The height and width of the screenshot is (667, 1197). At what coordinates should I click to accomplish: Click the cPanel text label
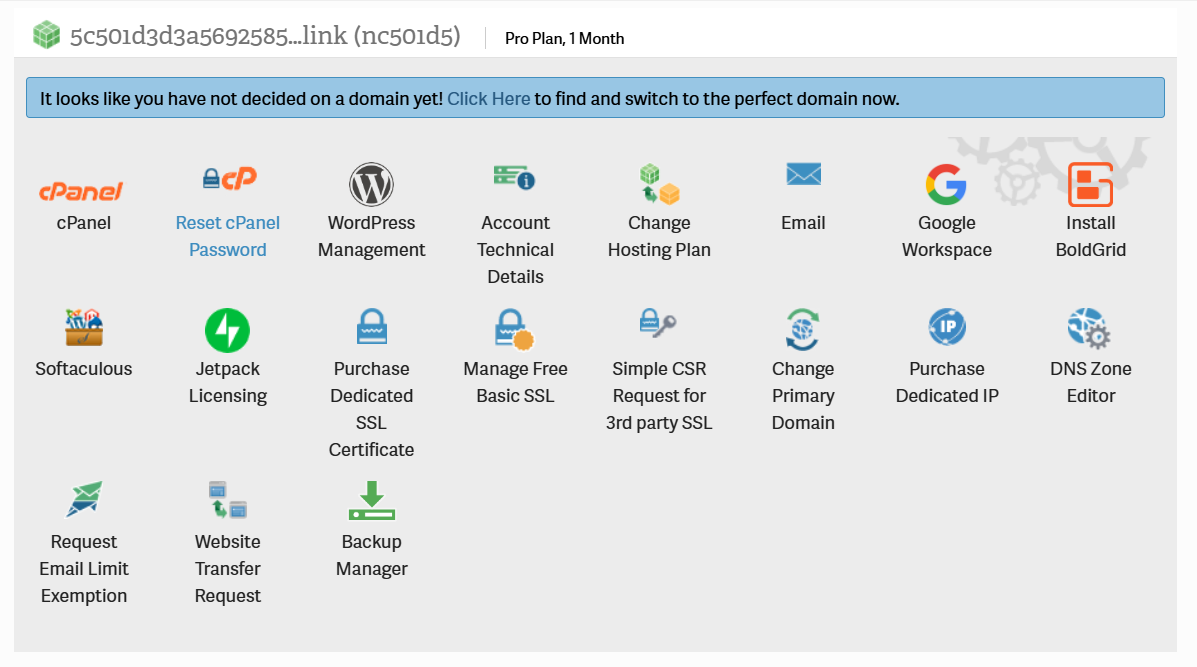84,223
